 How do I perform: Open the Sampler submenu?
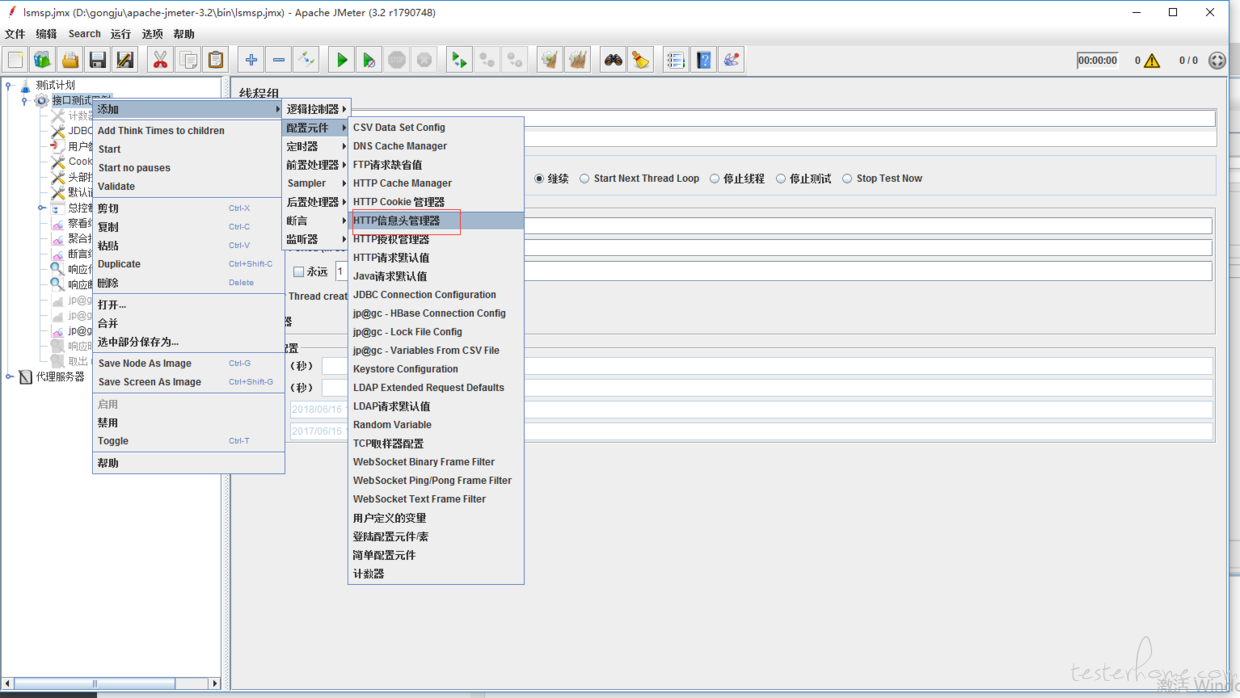pyautogui.click(x=315, y=183)
